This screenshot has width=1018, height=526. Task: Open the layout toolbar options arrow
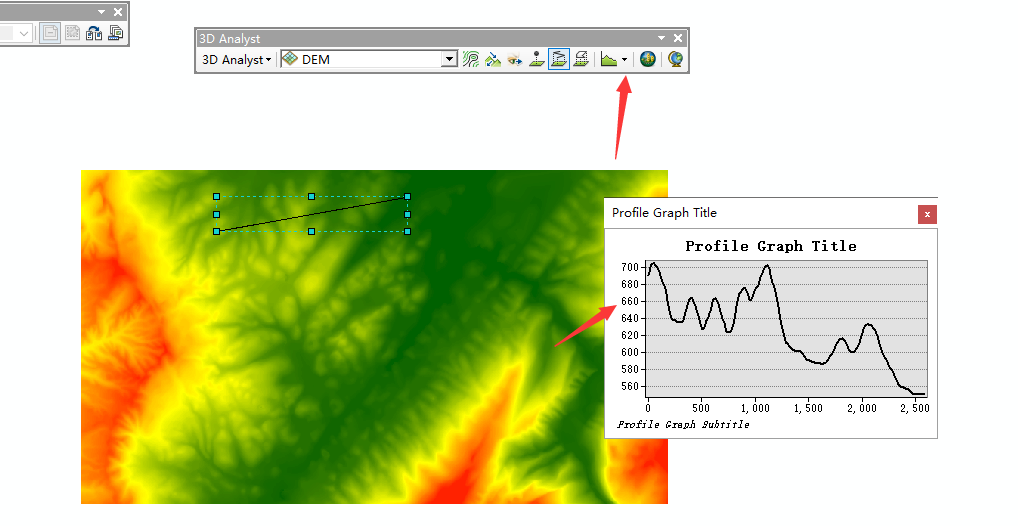pos(101,12)
